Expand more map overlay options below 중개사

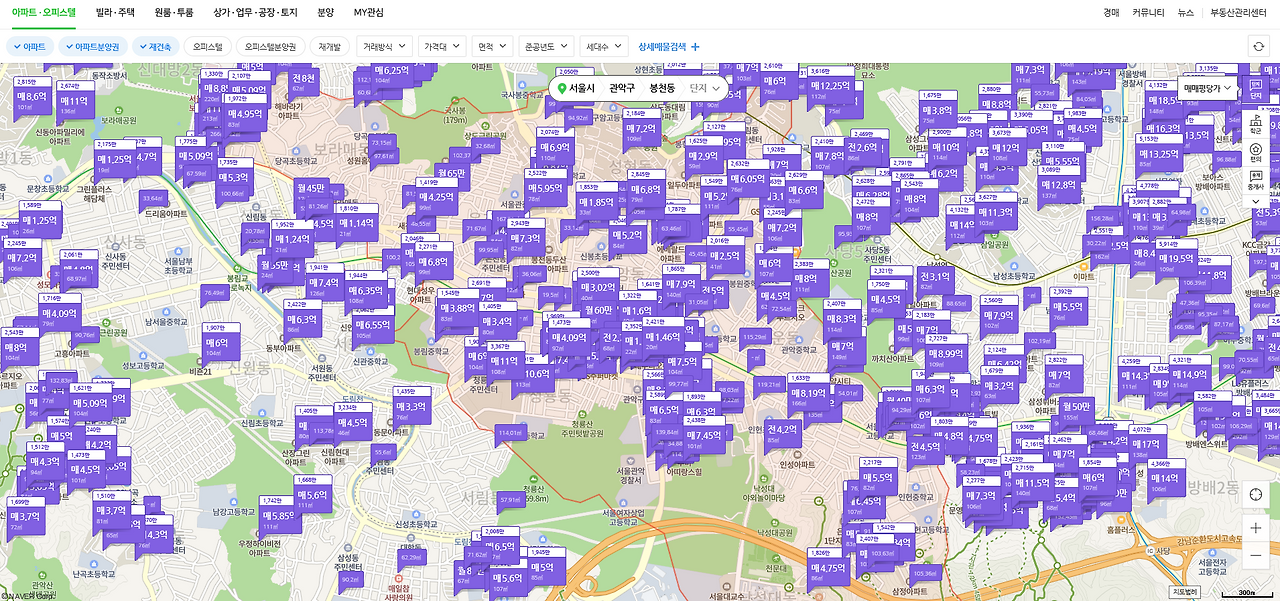pos(1256,201)
